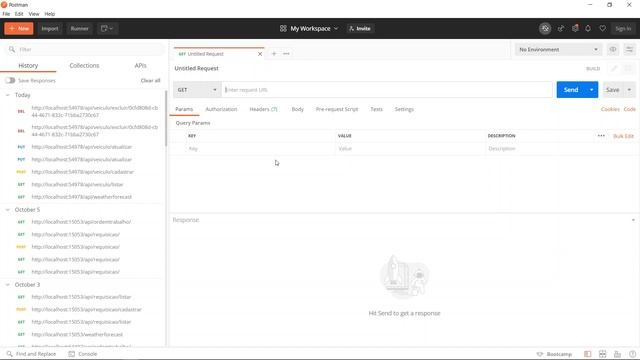640x360 pixels.
Task: Click the orange New button
Action: (x=19, y=29)
